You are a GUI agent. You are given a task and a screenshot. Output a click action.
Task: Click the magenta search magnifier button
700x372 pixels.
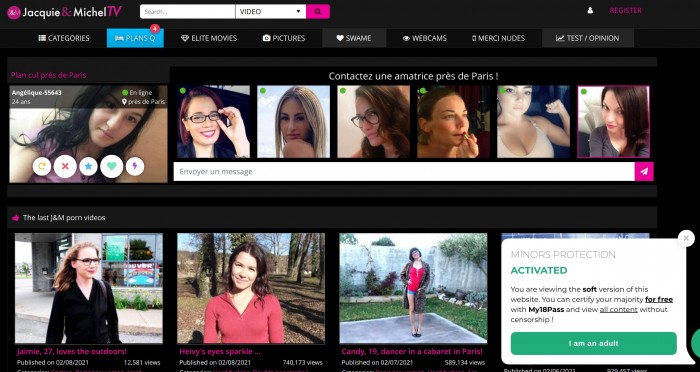coord(318,12)
